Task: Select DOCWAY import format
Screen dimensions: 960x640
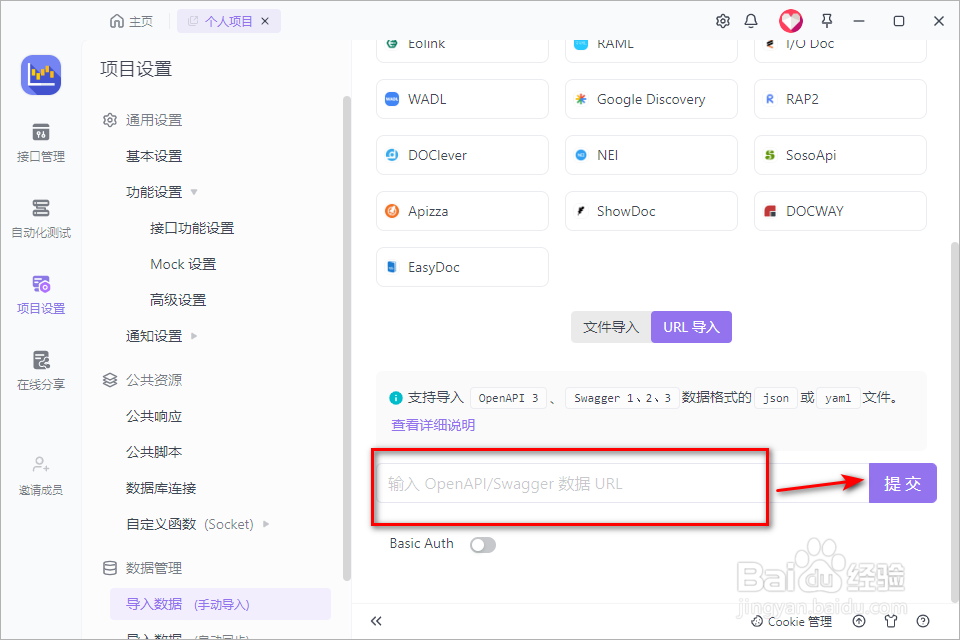Action: [x=840, y=211]
